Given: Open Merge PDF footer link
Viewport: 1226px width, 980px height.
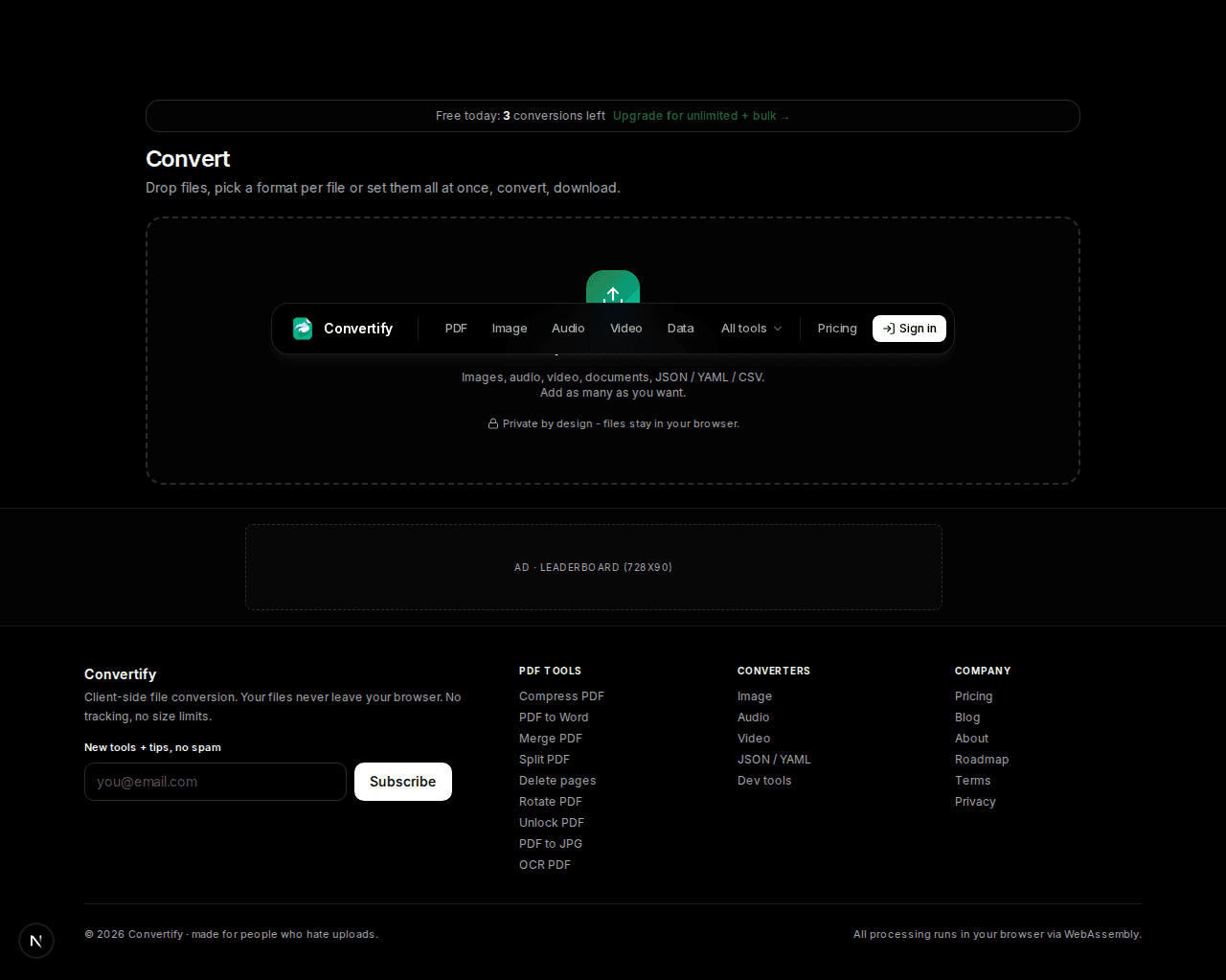Looking at the screenshot, I should (x=551, y=739).
